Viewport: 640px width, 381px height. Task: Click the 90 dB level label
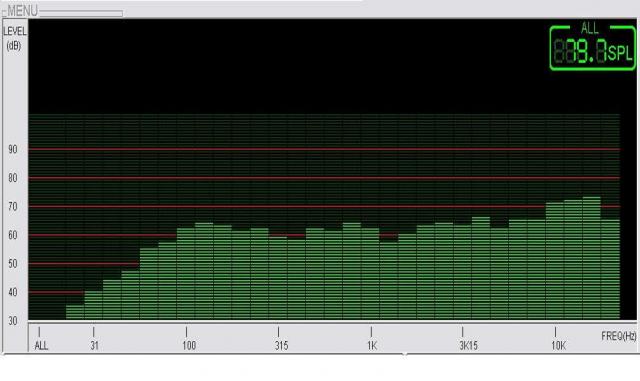tap(13, 149)
